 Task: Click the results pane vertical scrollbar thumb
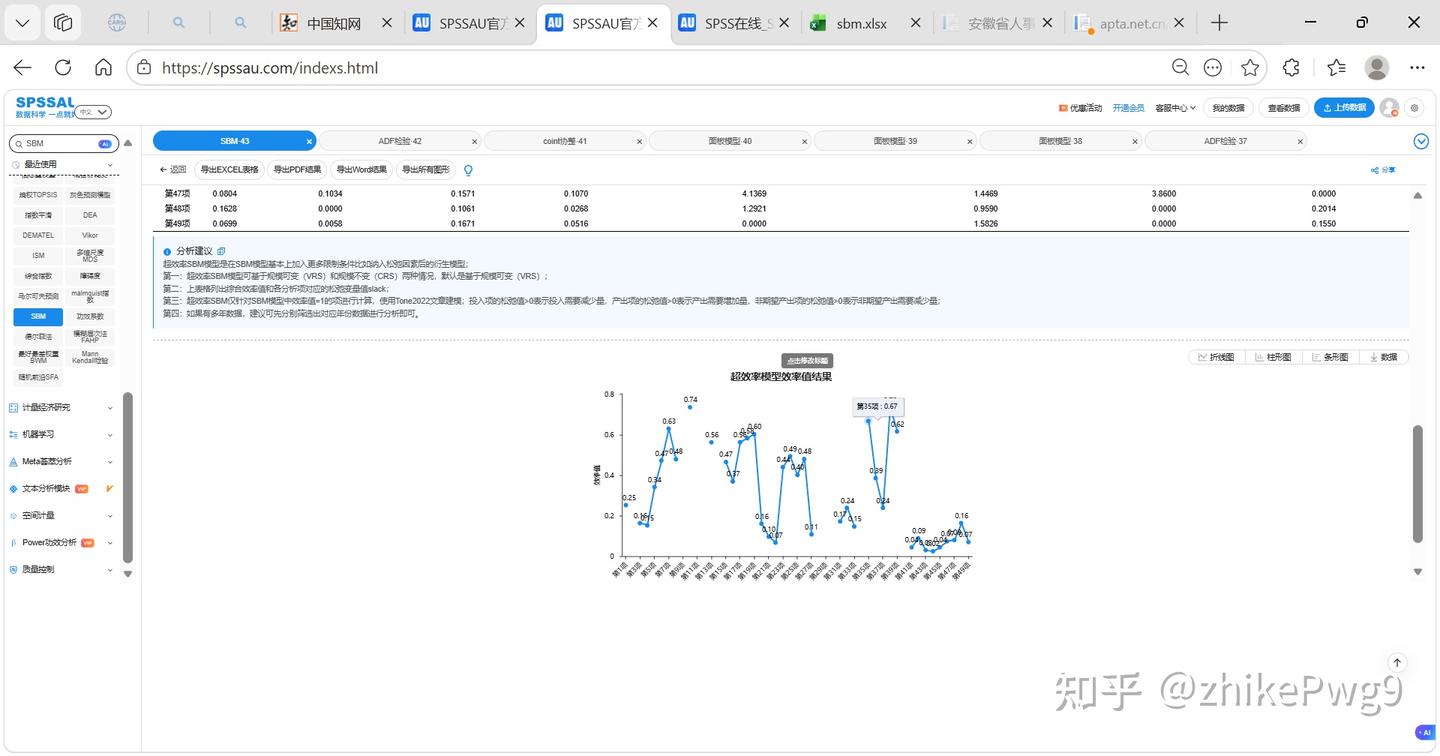click(x=1417, y=484)
